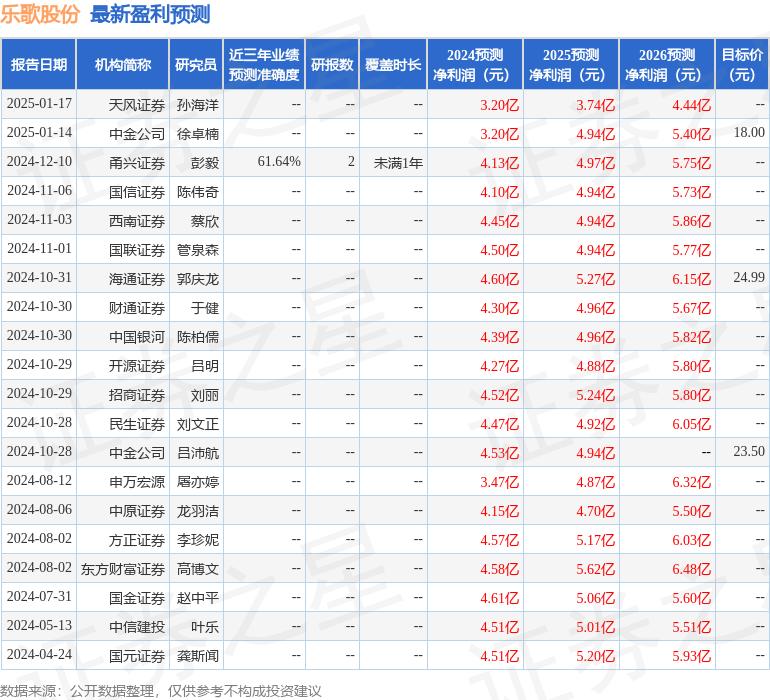Viewport: 770px width, 700px height.
Task: Click researcher 陈伟奇
Action: (x=197, y=192)
